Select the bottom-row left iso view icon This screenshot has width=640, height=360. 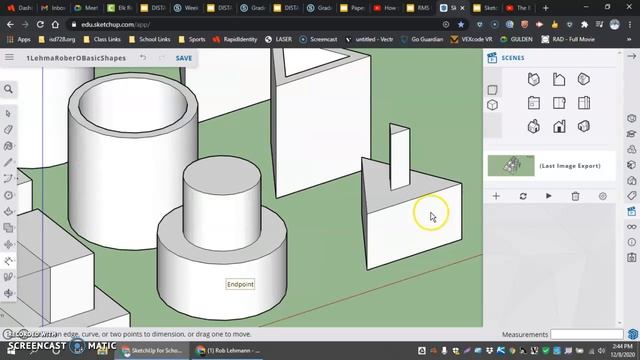coord(534,127)
